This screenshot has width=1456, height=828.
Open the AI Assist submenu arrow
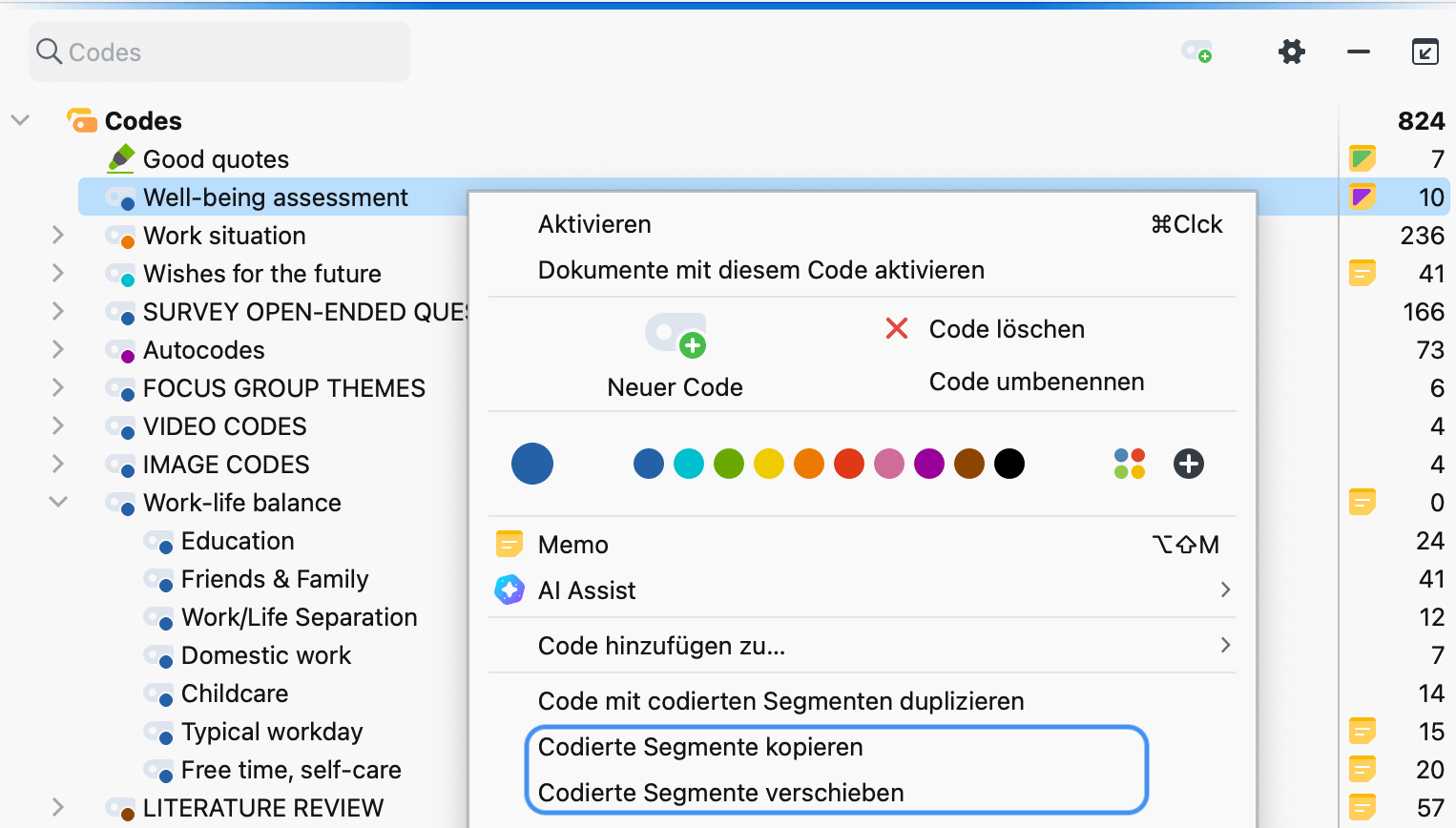[x=1226, y=590]
